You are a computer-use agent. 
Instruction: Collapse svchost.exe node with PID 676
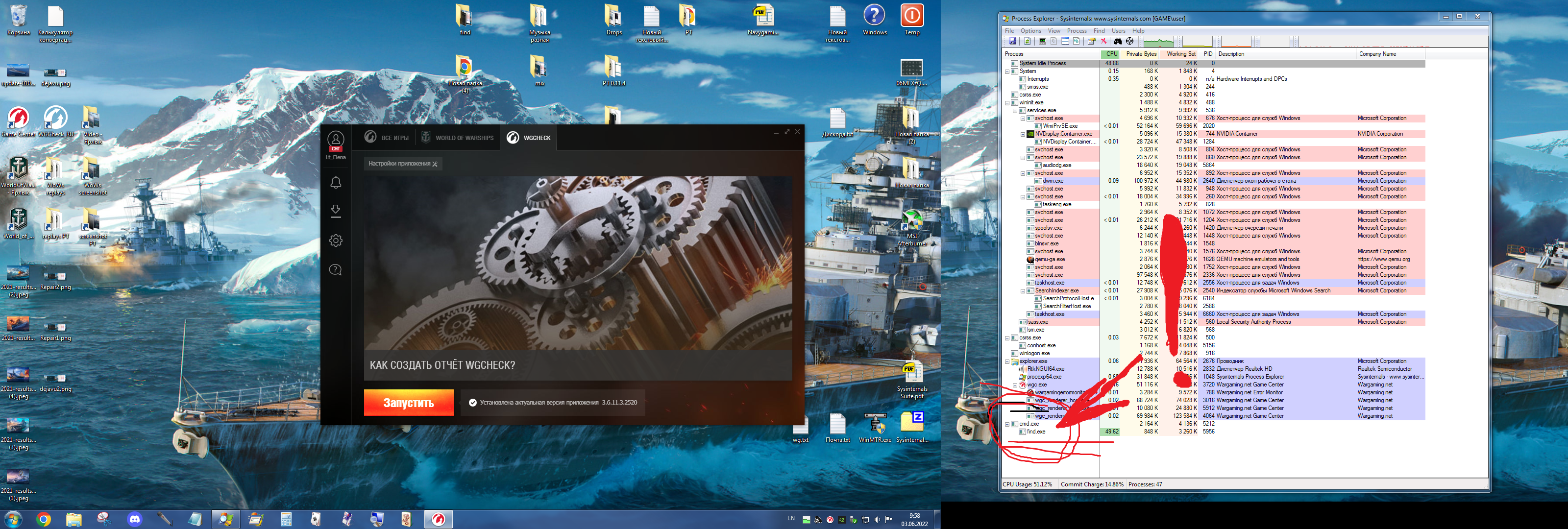[1023, 119]
